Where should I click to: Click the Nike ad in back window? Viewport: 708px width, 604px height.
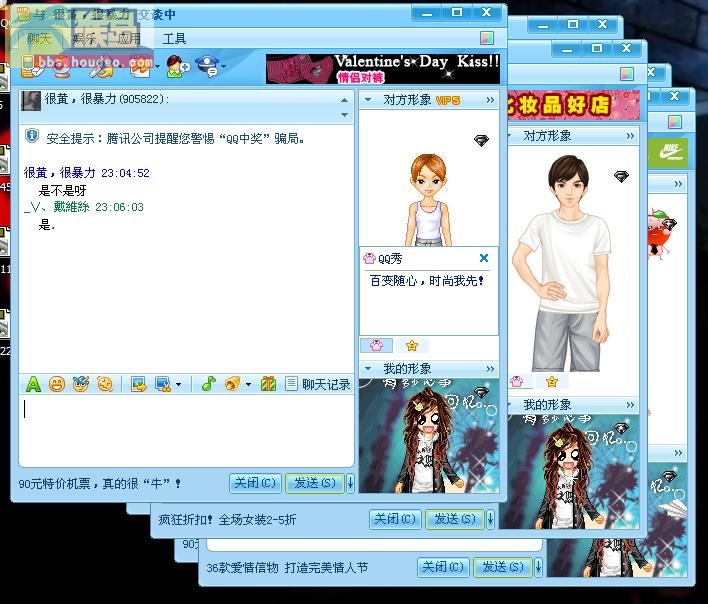point(668,152)
